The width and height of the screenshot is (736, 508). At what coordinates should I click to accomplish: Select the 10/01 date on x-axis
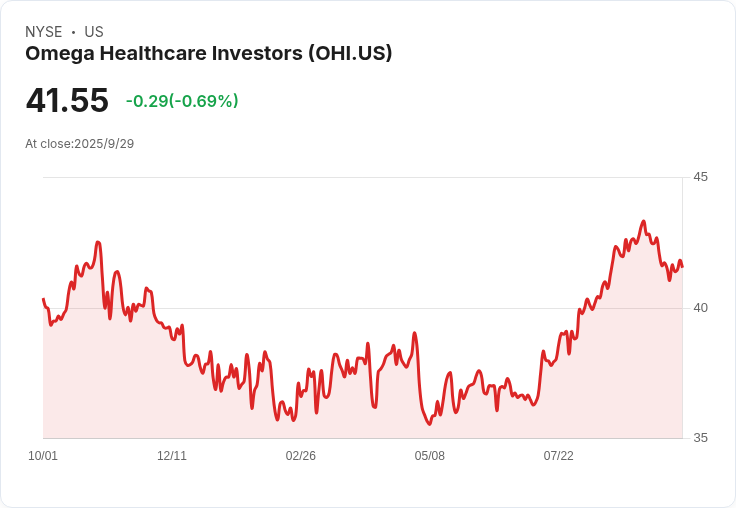(x=43, y=456)
